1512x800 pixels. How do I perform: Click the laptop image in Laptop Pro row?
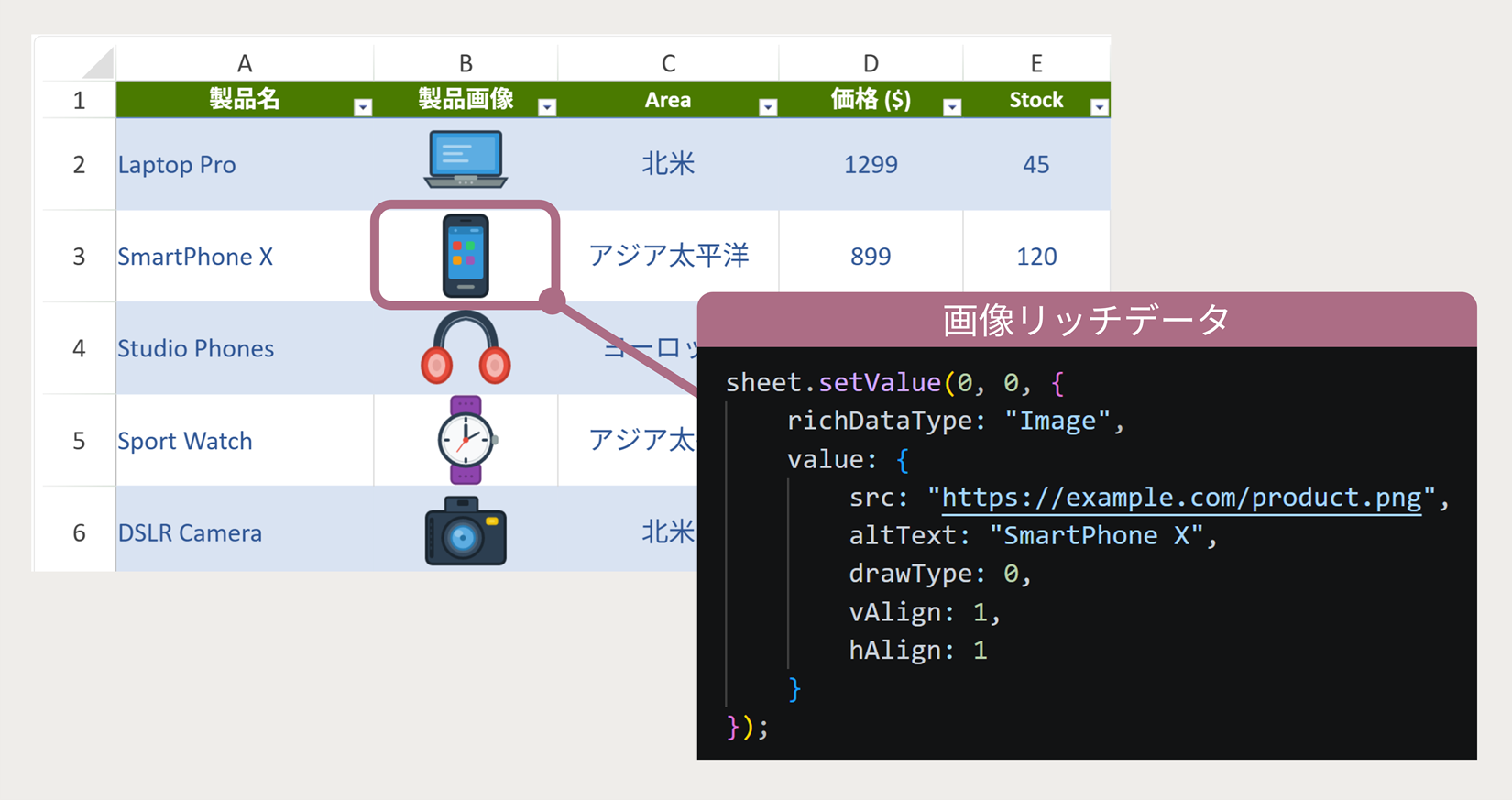pos(466,159)
